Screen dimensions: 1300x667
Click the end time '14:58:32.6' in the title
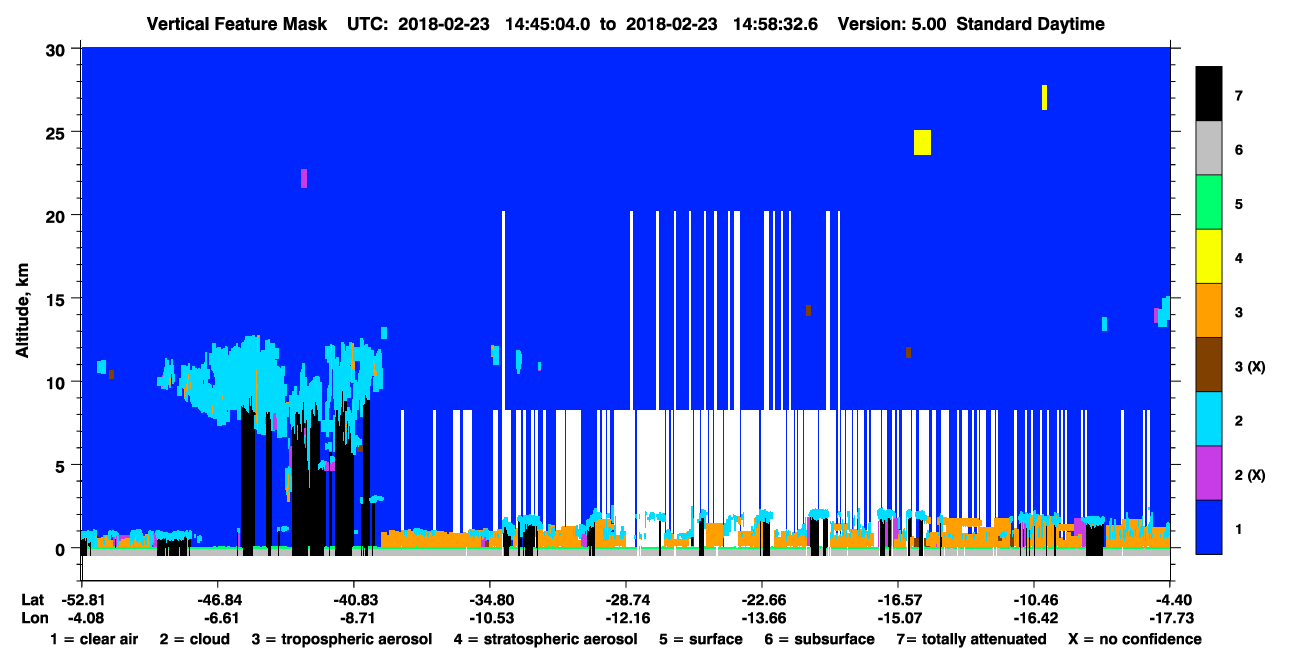click(776, 24)
